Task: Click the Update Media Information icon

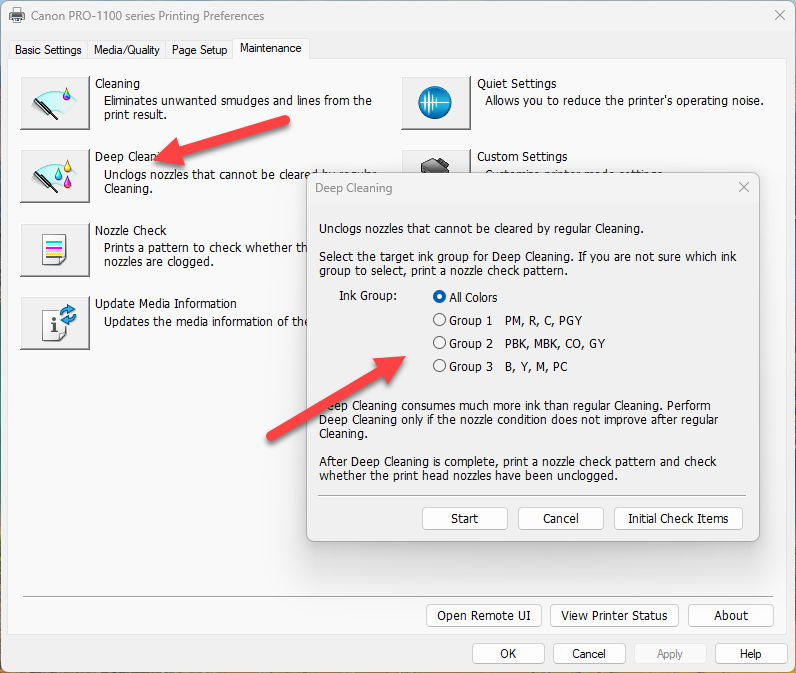Action: [55, 322]
